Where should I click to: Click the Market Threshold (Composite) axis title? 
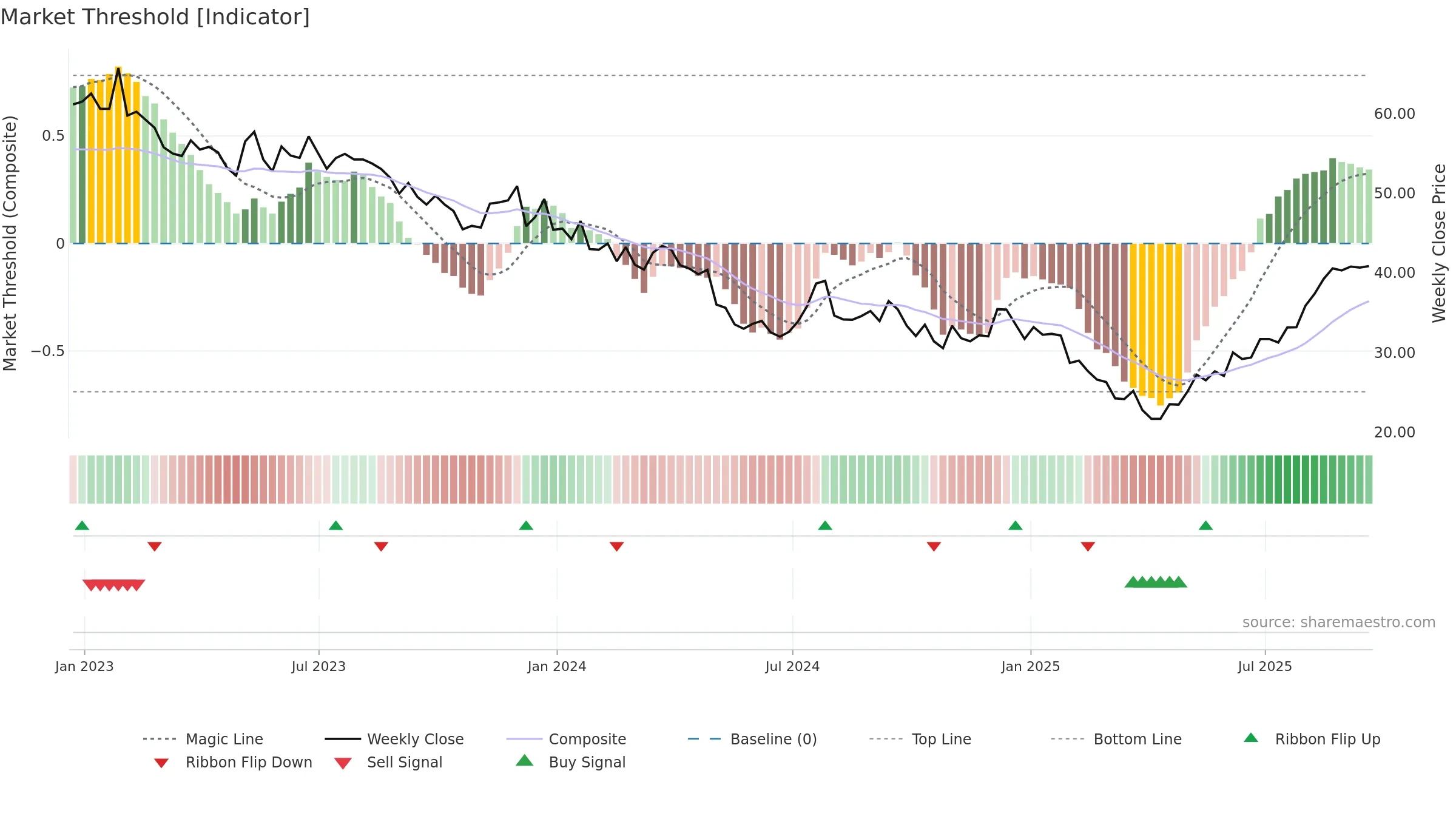pos(10,243)
